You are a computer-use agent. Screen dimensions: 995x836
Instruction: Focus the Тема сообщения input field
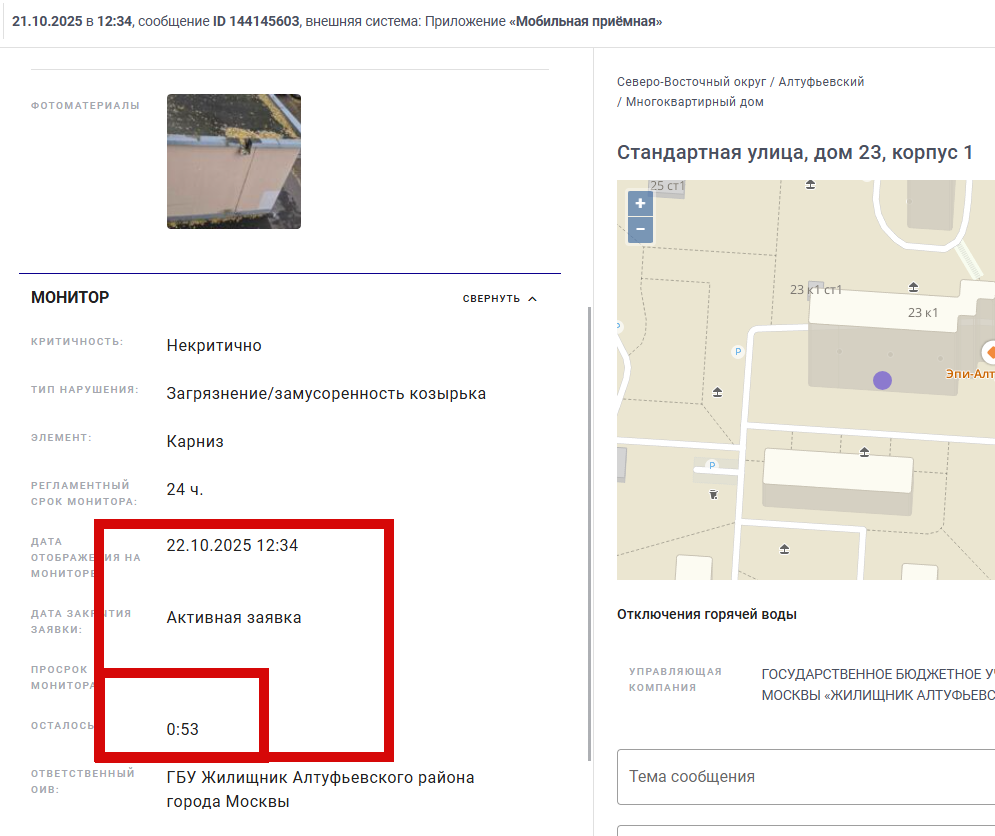pyautogui.click(x=806, y=777)
